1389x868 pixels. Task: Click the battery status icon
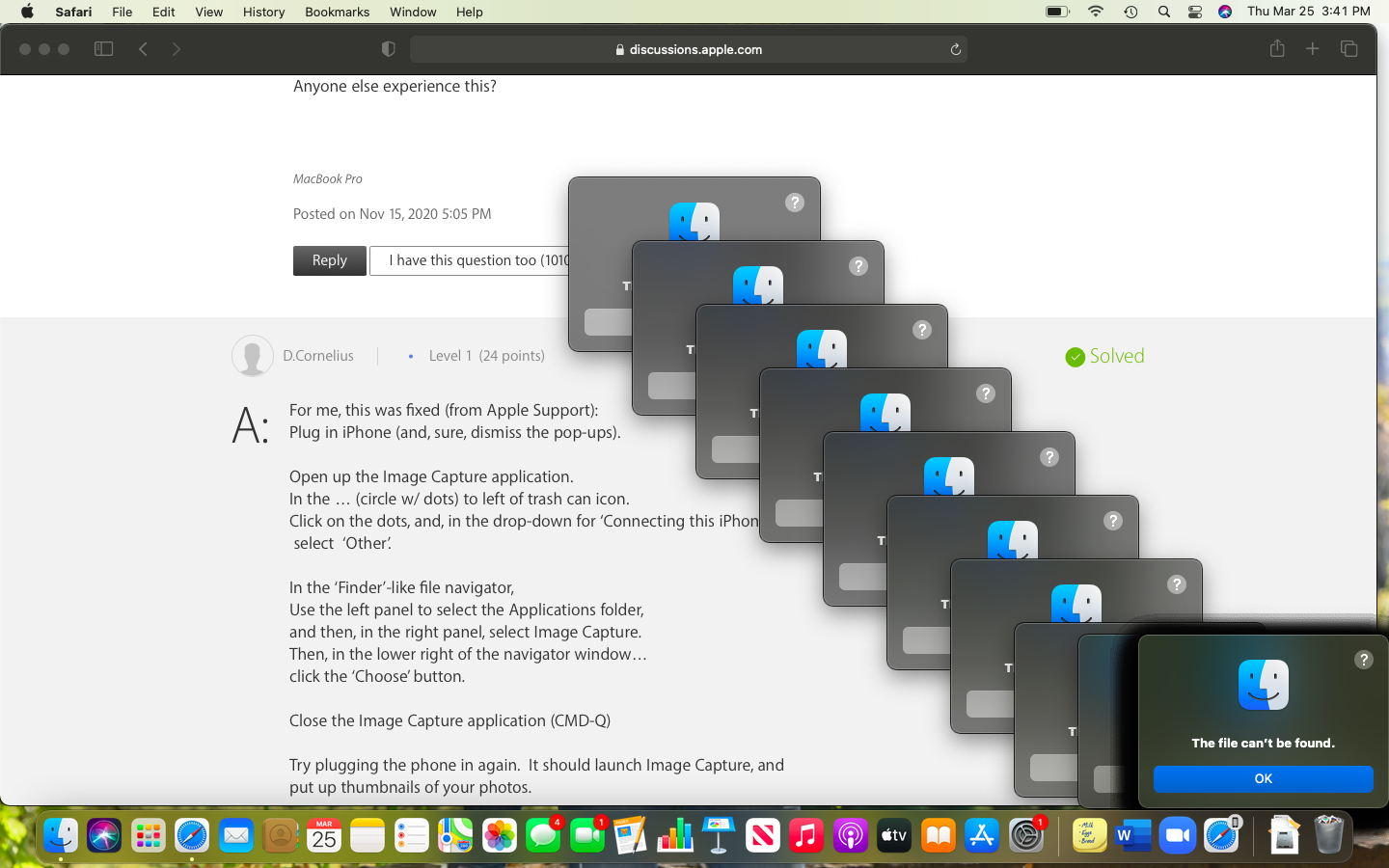1058,12
